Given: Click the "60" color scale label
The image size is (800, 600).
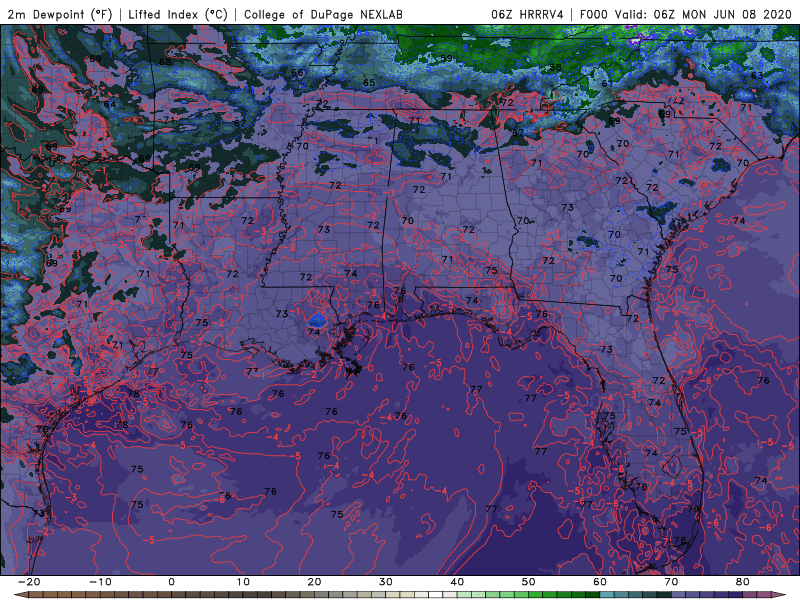Looking at the screenshot, I should click(600, 582).
